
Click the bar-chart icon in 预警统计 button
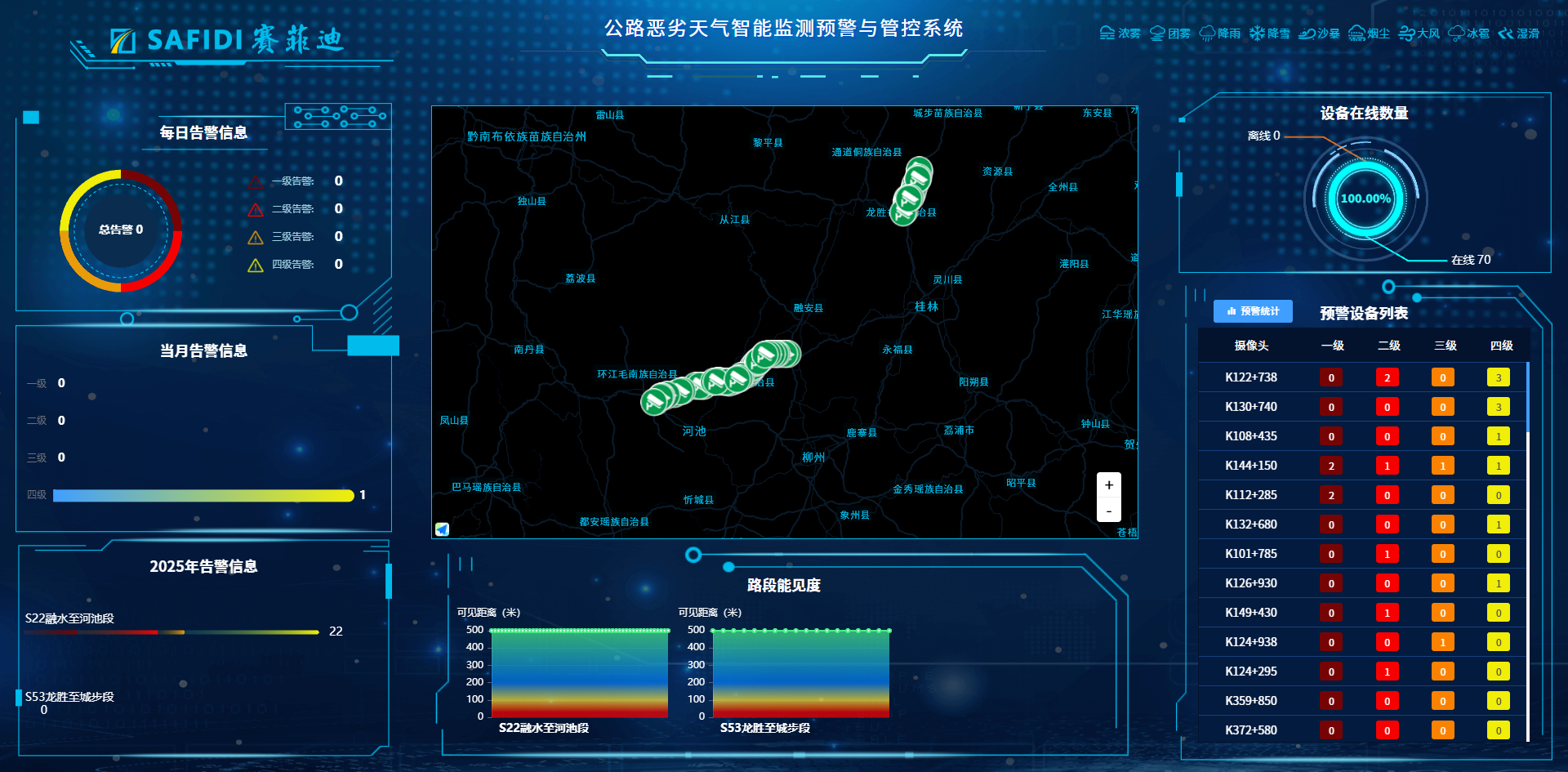point(1230,311)
